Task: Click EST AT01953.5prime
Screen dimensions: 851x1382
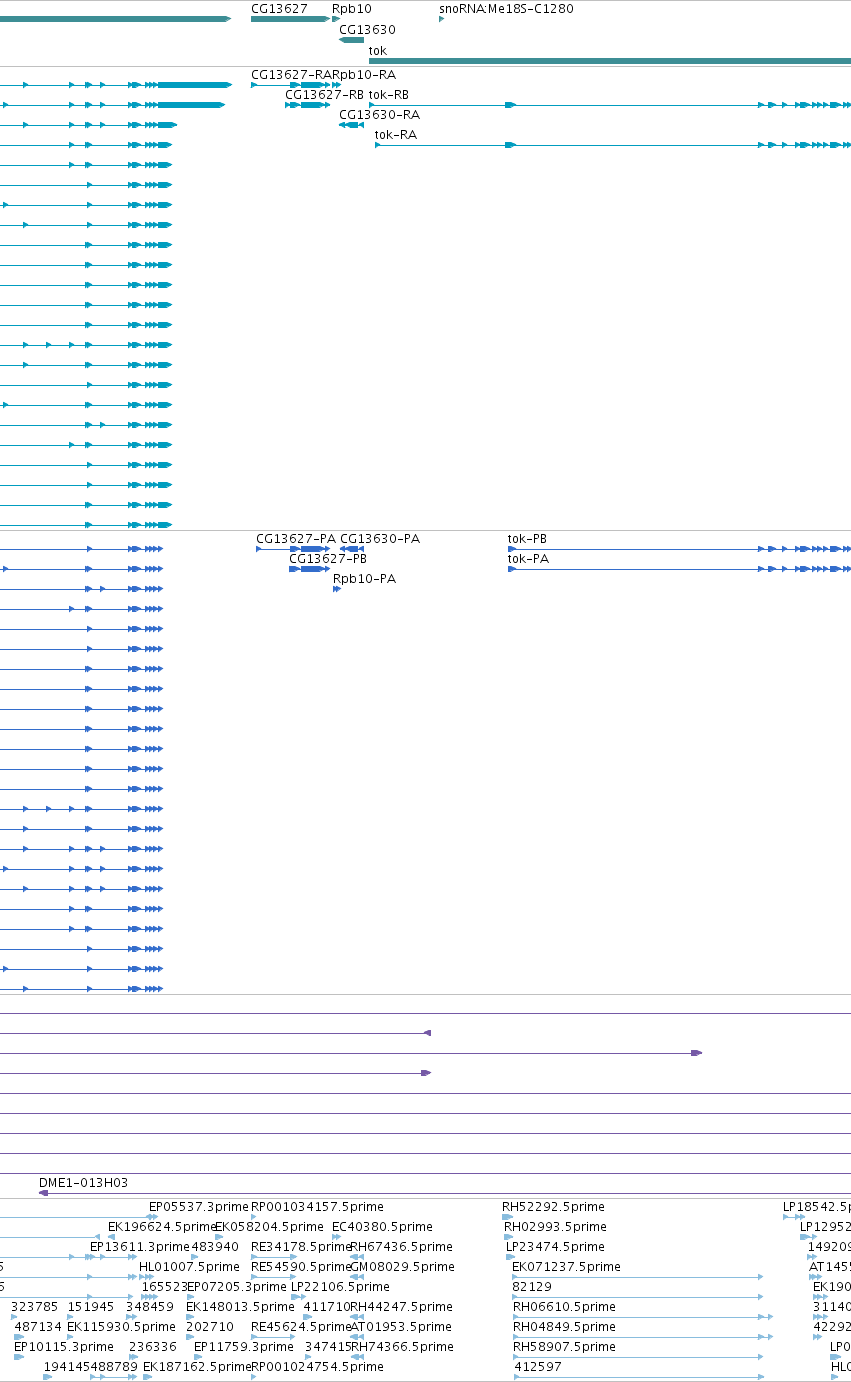Action: click(400, 1326)
